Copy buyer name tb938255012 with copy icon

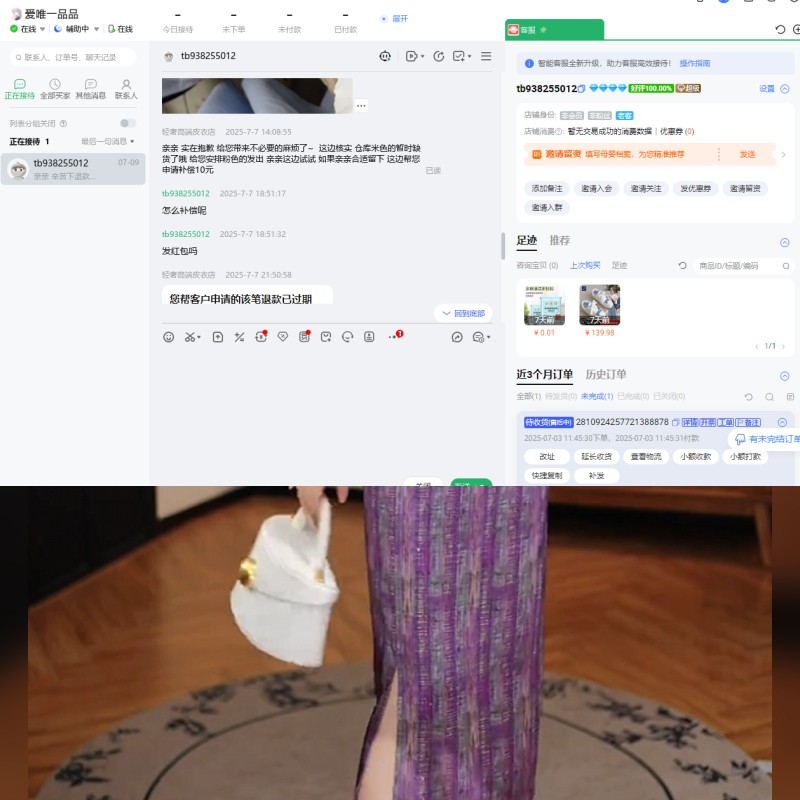pyautogui.click(x=581, y=89)
